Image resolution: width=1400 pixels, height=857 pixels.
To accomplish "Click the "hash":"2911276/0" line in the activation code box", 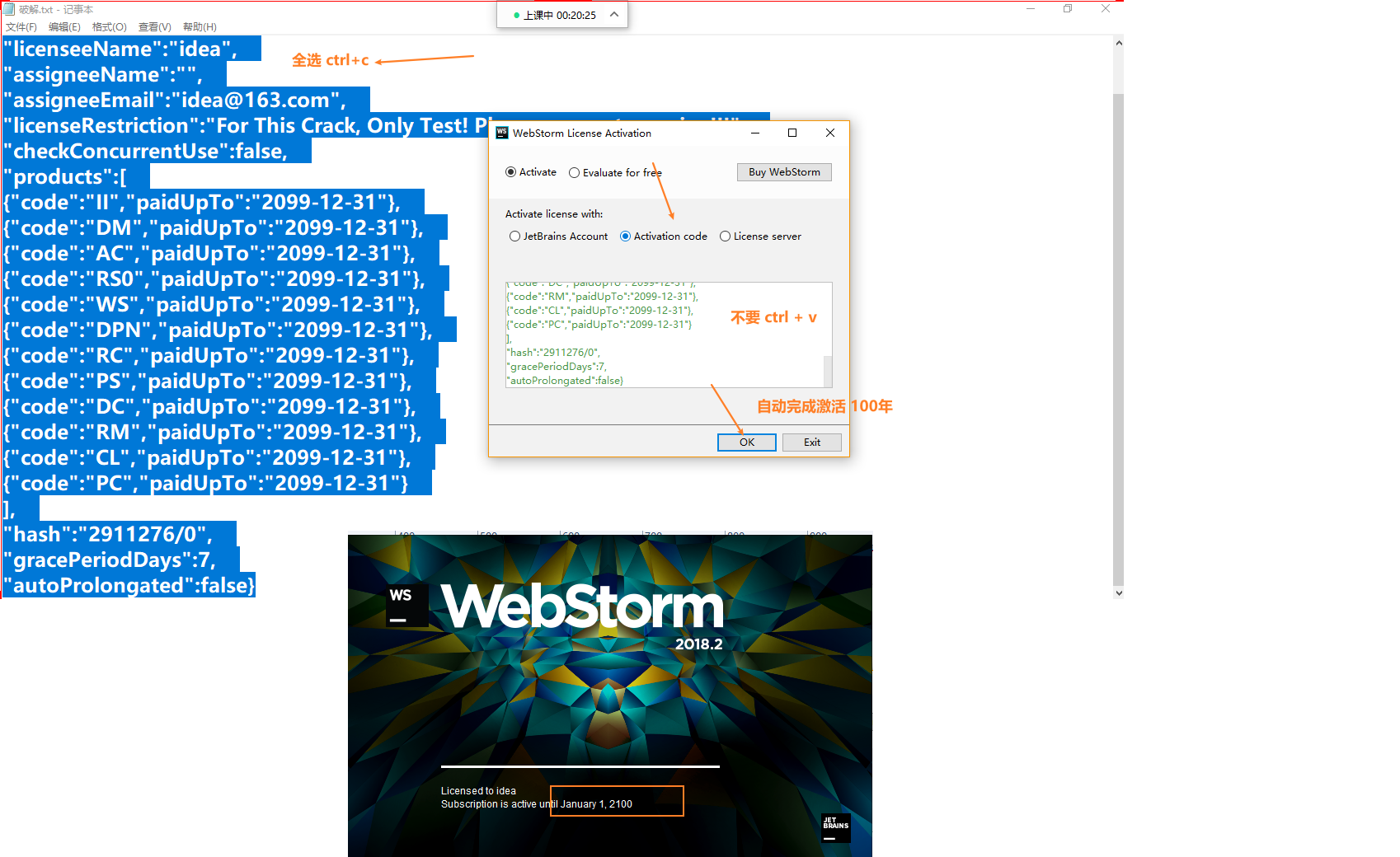I will [x=554, y=353].
